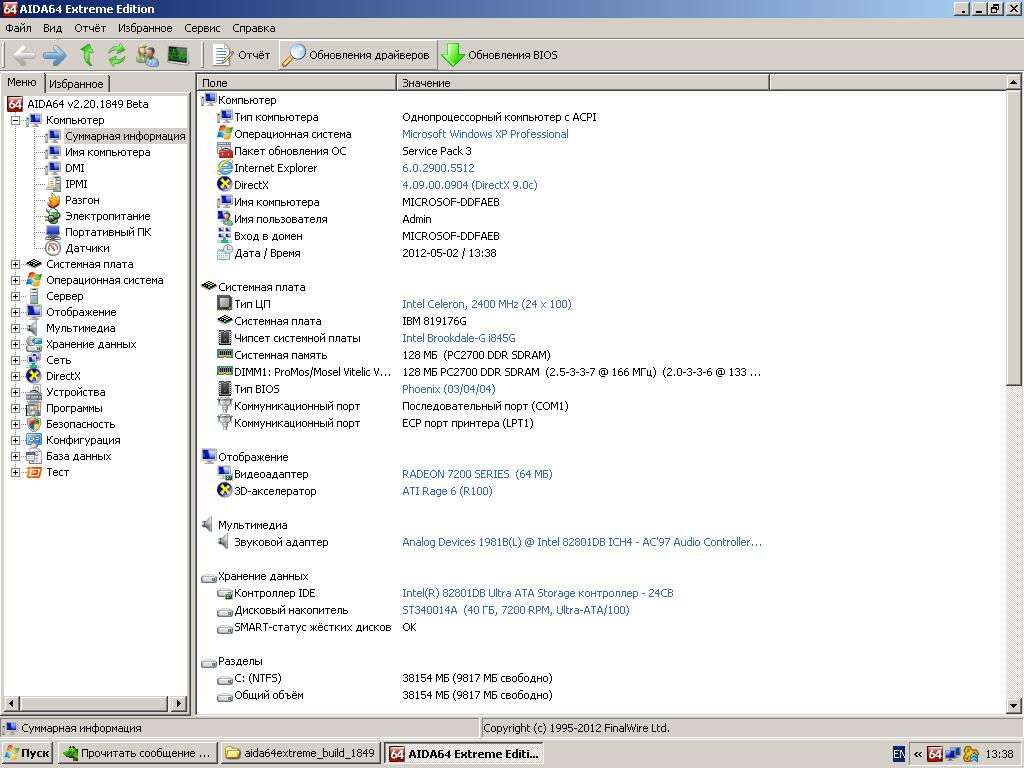Viewport: 1024px width, 768px height.
Task: Expand the Программы tree node
Action: pyautogui.click(x=16, y=408)
